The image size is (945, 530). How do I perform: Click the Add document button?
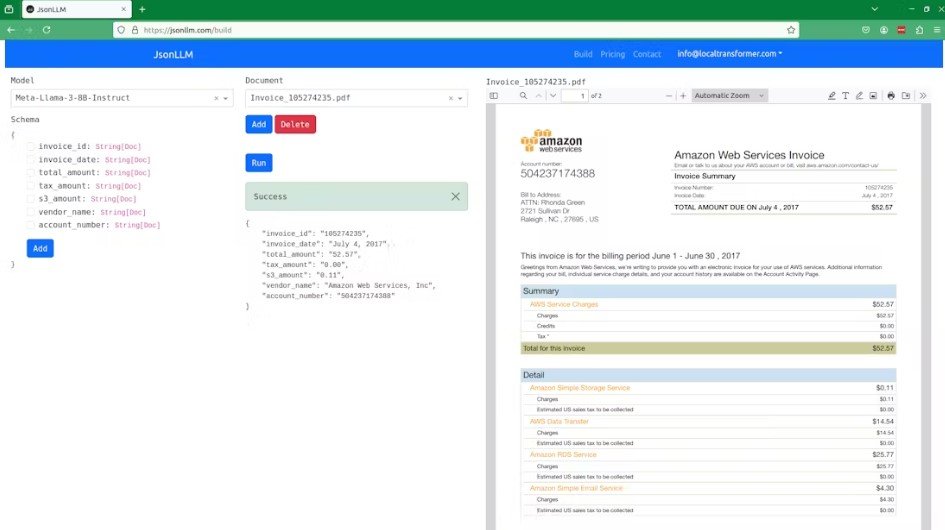(259, 124)
